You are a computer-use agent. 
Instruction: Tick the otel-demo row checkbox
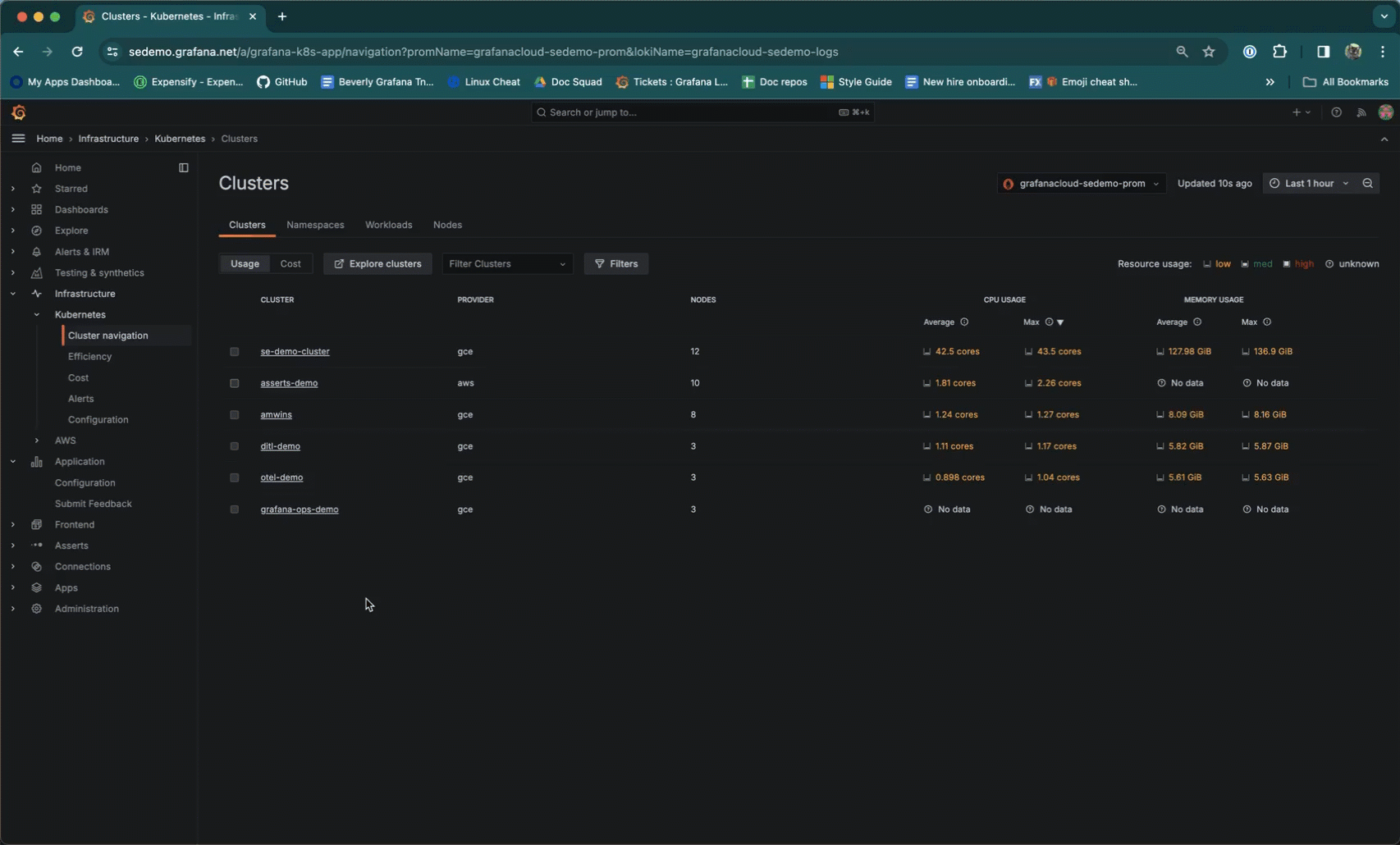(x=235, y=477)
